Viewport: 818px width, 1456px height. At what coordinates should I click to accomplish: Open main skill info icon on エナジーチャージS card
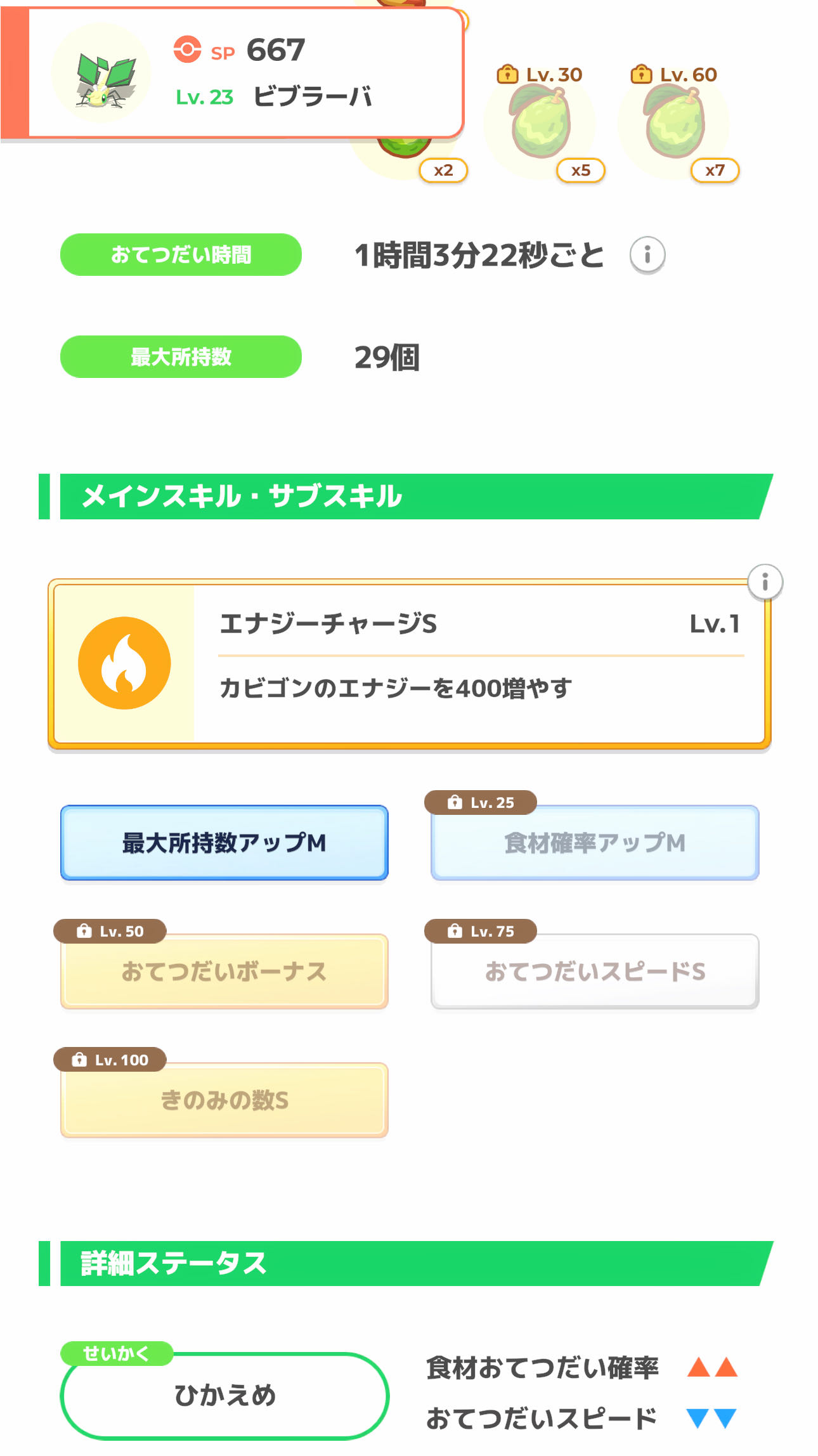point(765,582)
